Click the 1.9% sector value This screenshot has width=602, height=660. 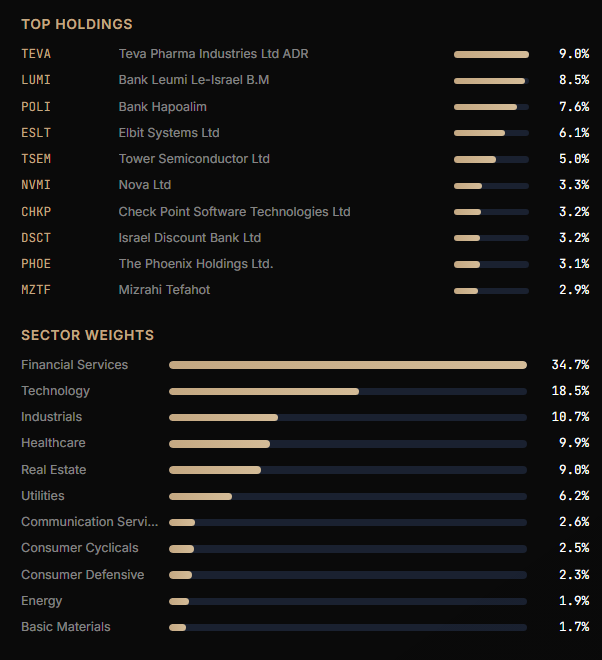click(574, 601)
